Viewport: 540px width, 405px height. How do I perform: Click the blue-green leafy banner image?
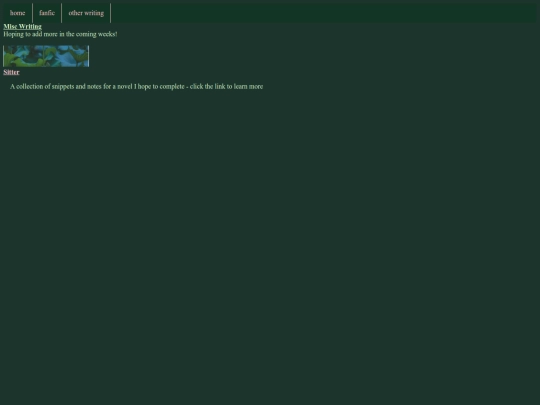[x=46, y=56]
